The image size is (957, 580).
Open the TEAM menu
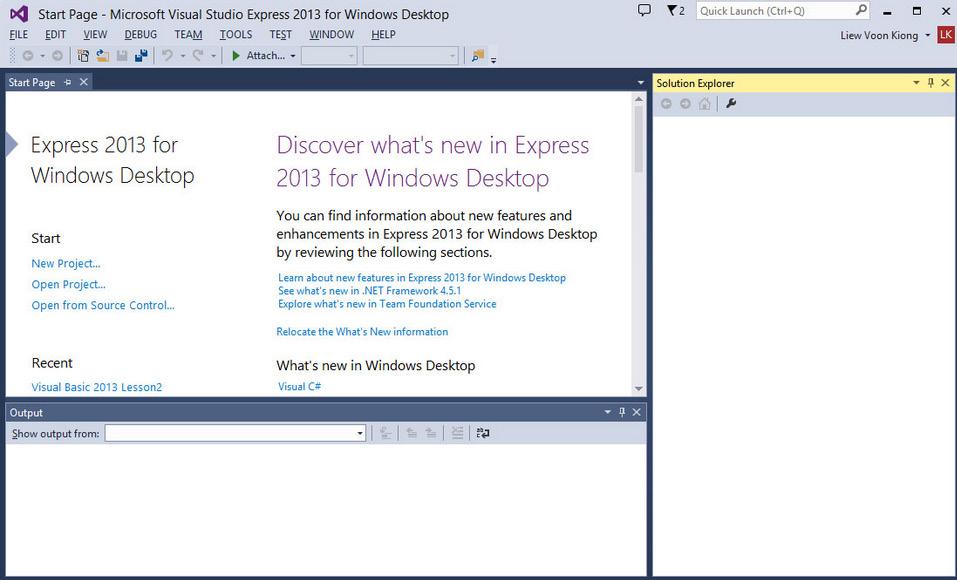[x=188, y=35]
